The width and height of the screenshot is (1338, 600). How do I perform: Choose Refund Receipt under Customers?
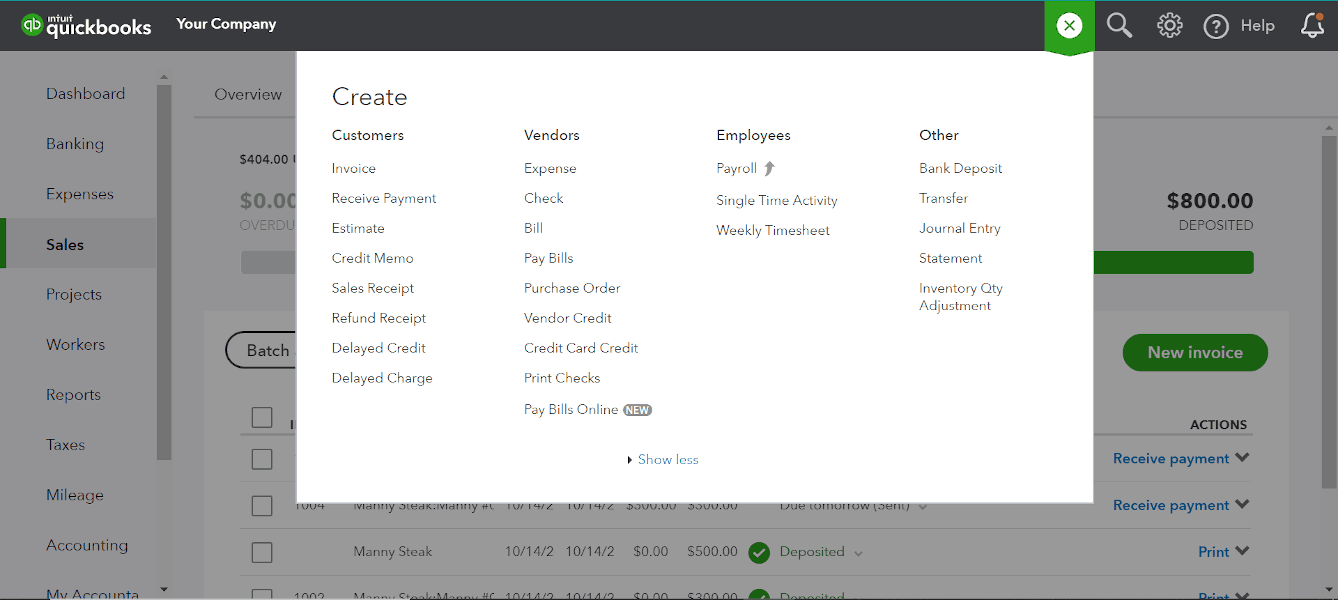379,319
